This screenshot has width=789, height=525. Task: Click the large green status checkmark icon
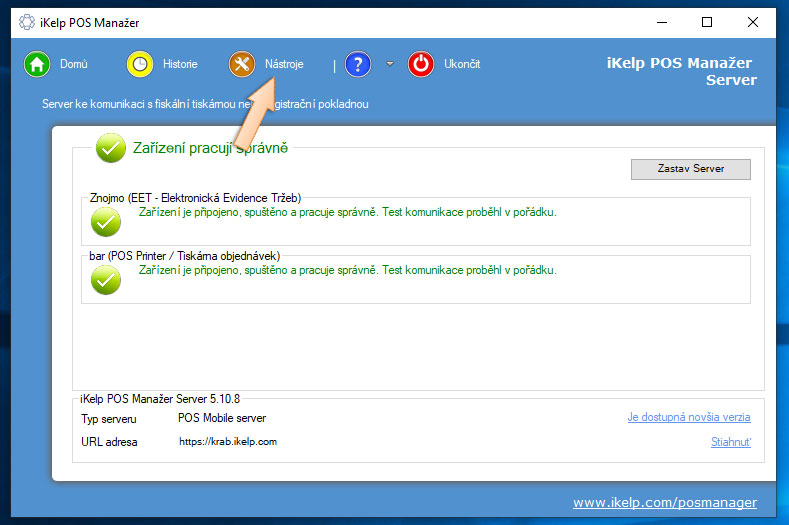tap(110, 148)
